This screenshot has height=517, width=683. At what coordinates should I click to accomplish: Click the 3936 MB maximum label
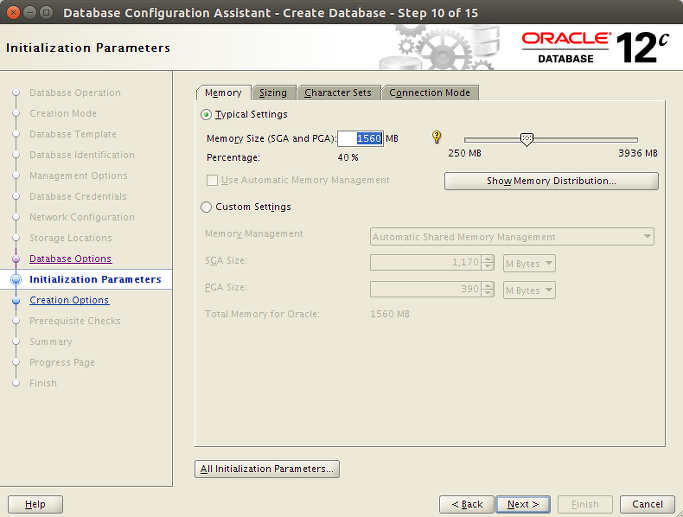(638, 153)
